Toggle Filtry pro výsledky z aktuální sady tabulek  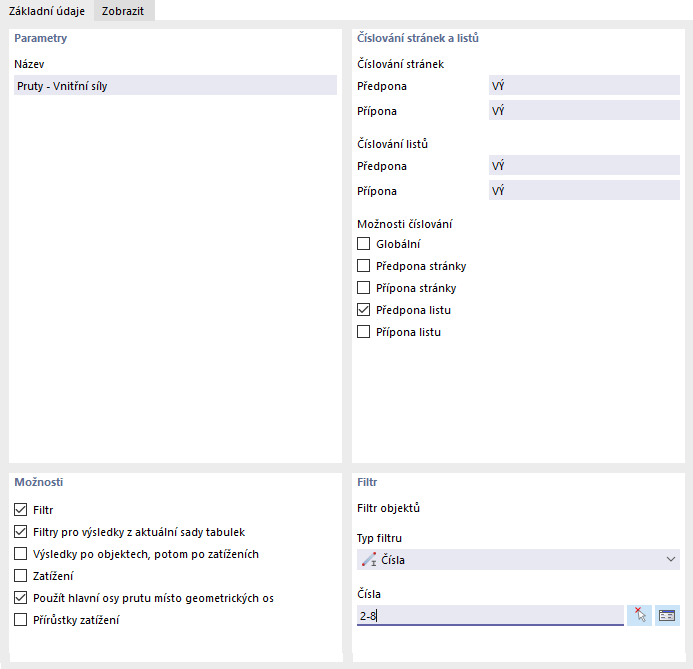pos(21,532)
